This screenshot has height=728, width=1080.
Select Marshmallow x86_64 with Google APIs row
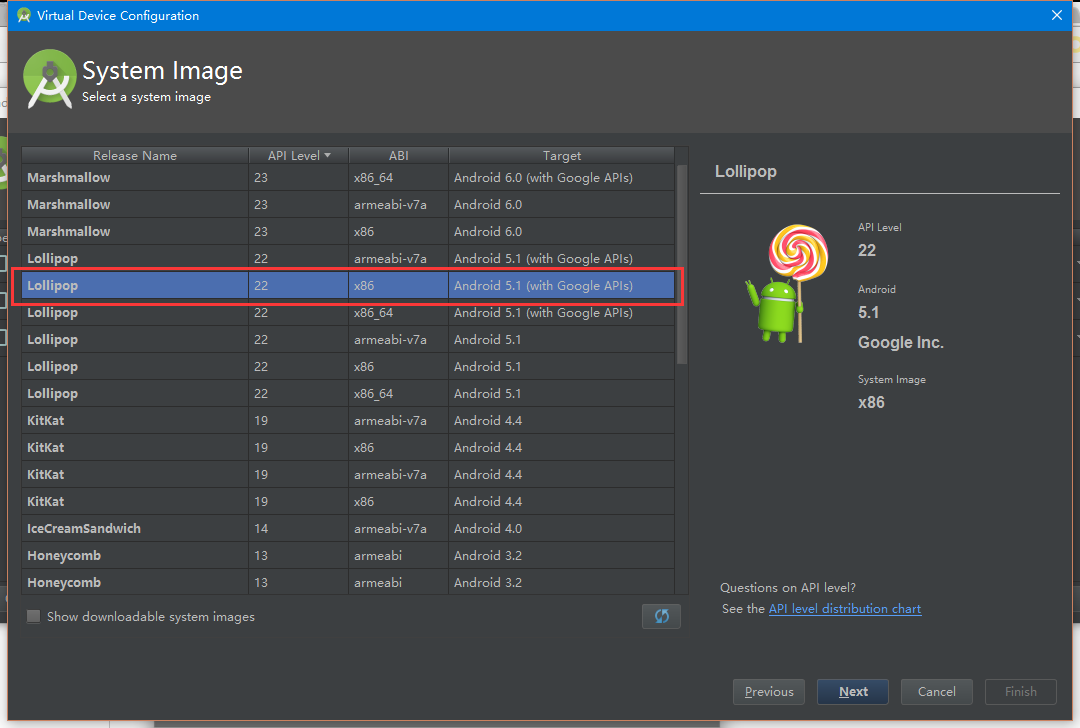click(x=348, y=178)
